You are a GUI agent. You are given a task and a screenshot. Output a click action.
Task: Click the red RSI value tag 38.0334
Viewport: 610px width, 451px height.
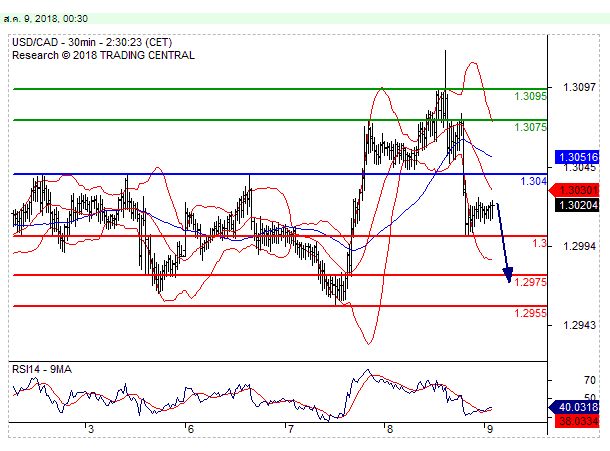click(x=577, y=421)
